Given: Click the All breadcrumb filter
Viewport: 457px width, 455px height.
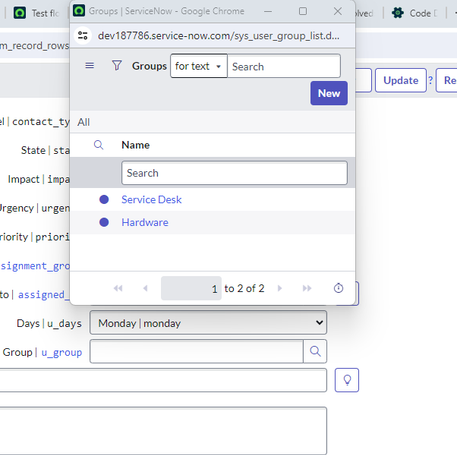Looking at the screenshot, I should (x=83, y=122).
